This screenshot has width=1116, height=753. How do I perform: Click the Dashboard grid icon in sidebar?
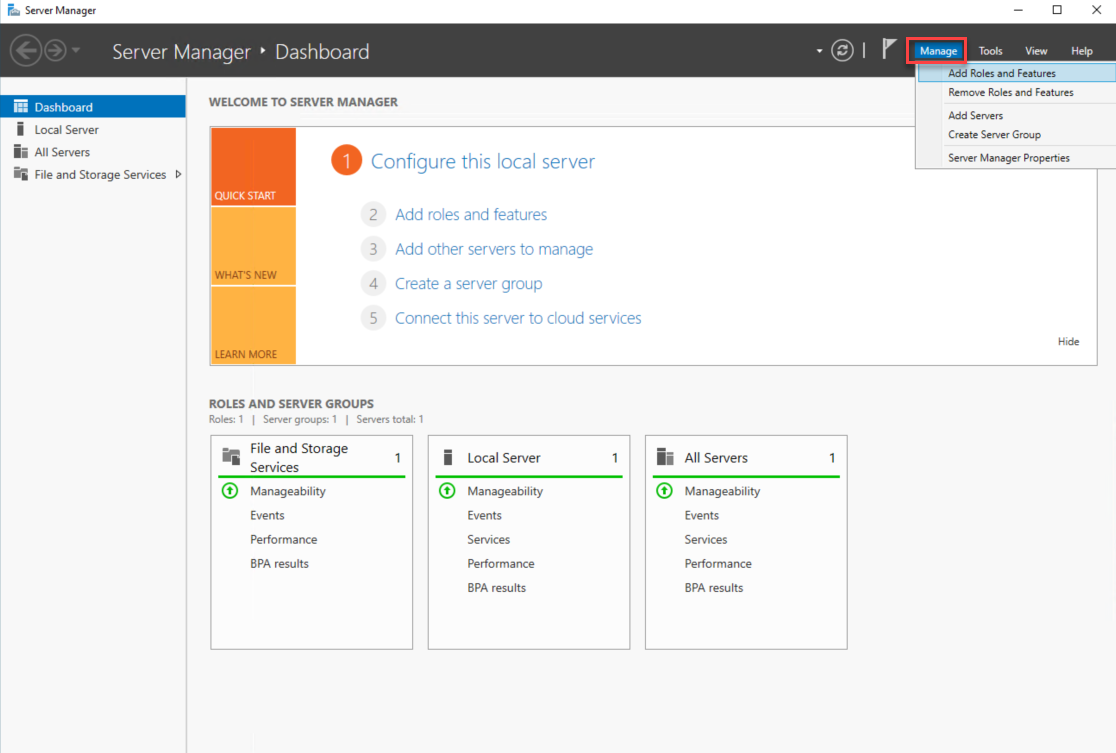click(x=21, y=107)
